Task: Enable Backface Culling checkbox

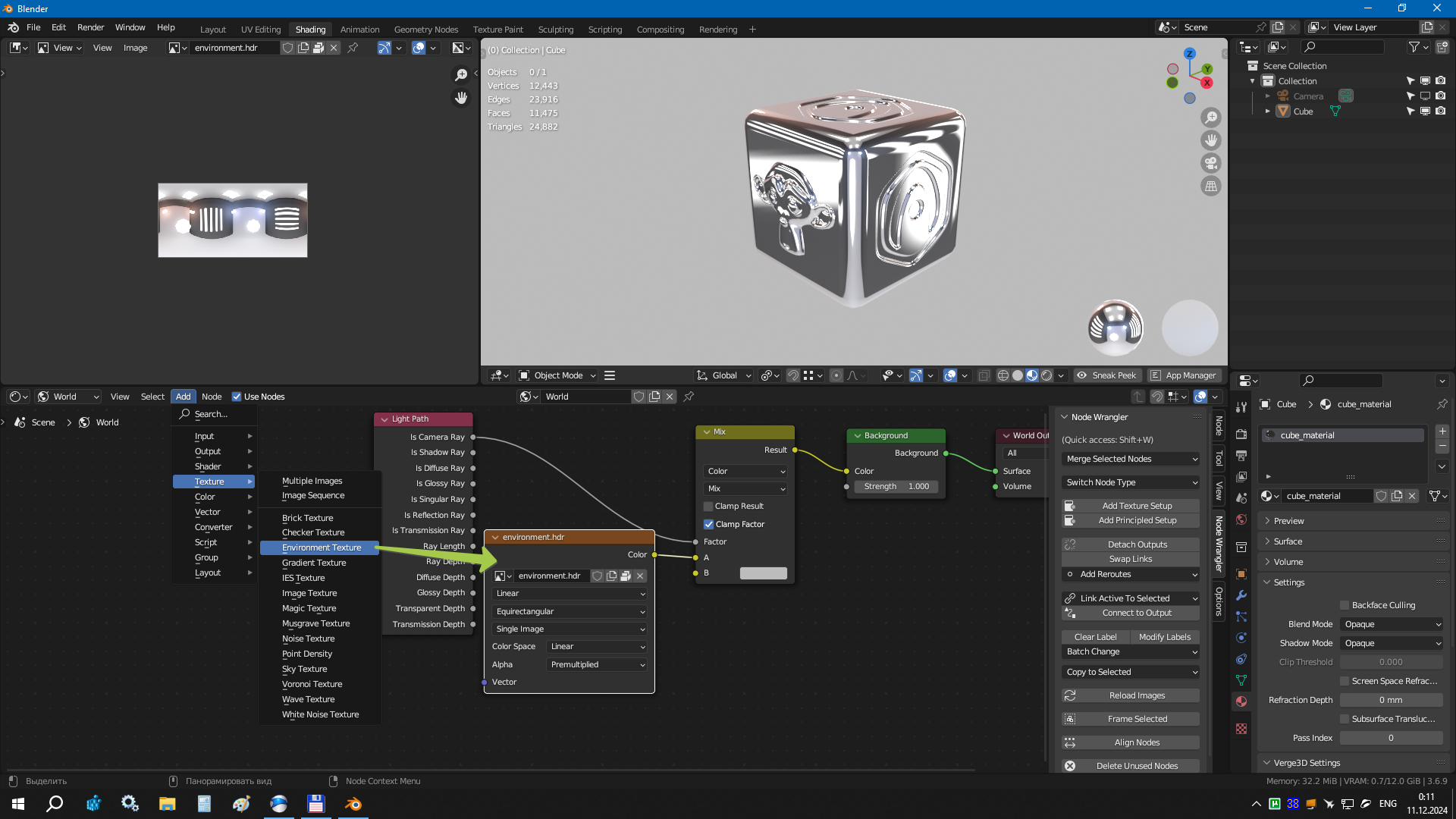Action: [1345, 605]
